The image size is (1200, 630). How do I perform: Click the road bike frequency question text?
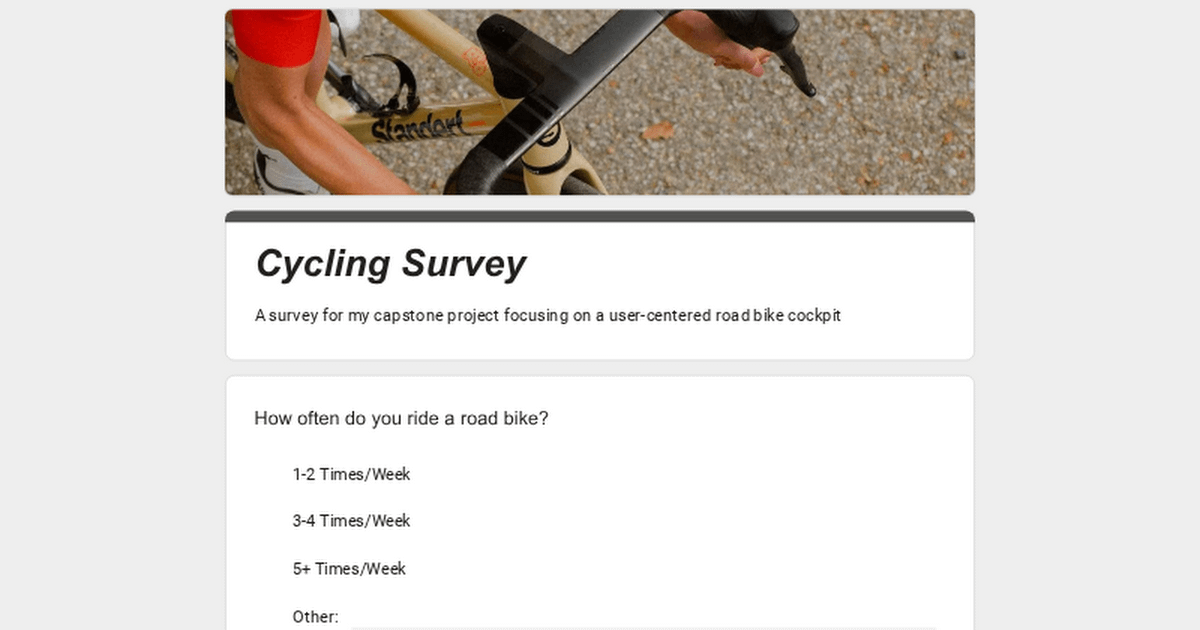click(401, 418)
